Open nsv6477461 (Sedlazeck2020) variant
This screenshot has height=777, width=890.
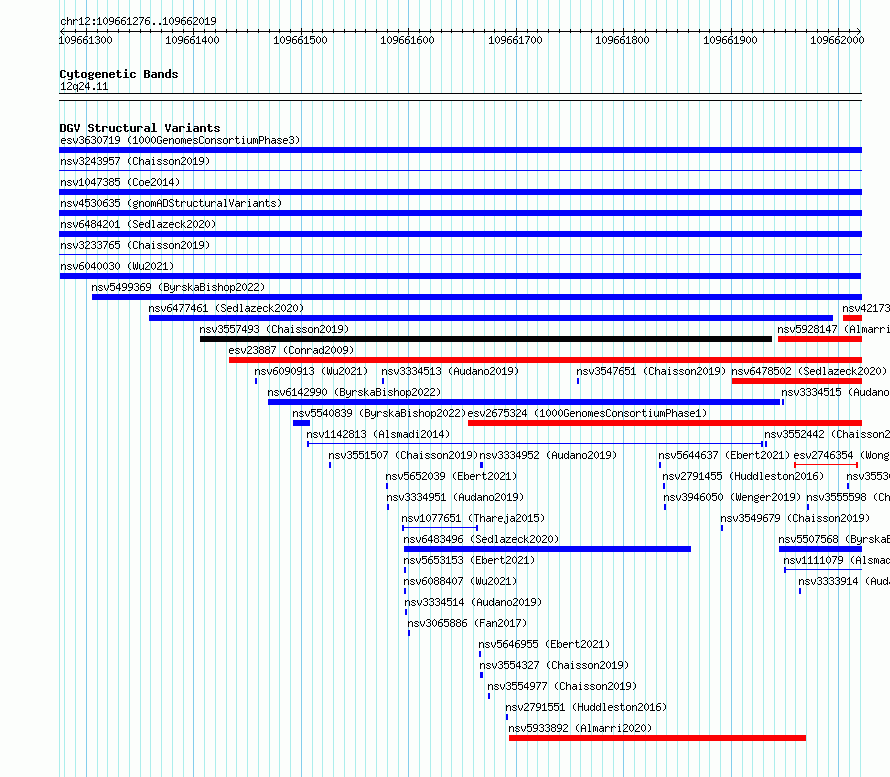coord(226,308)
